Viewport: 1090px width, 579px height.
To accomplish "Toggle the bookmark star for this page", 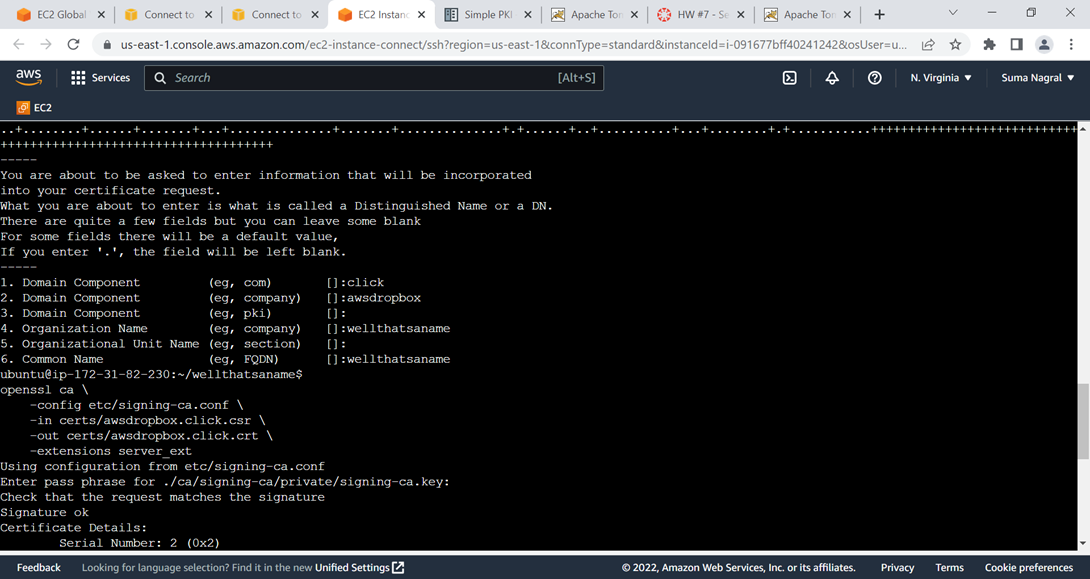I will pos(955,45).
